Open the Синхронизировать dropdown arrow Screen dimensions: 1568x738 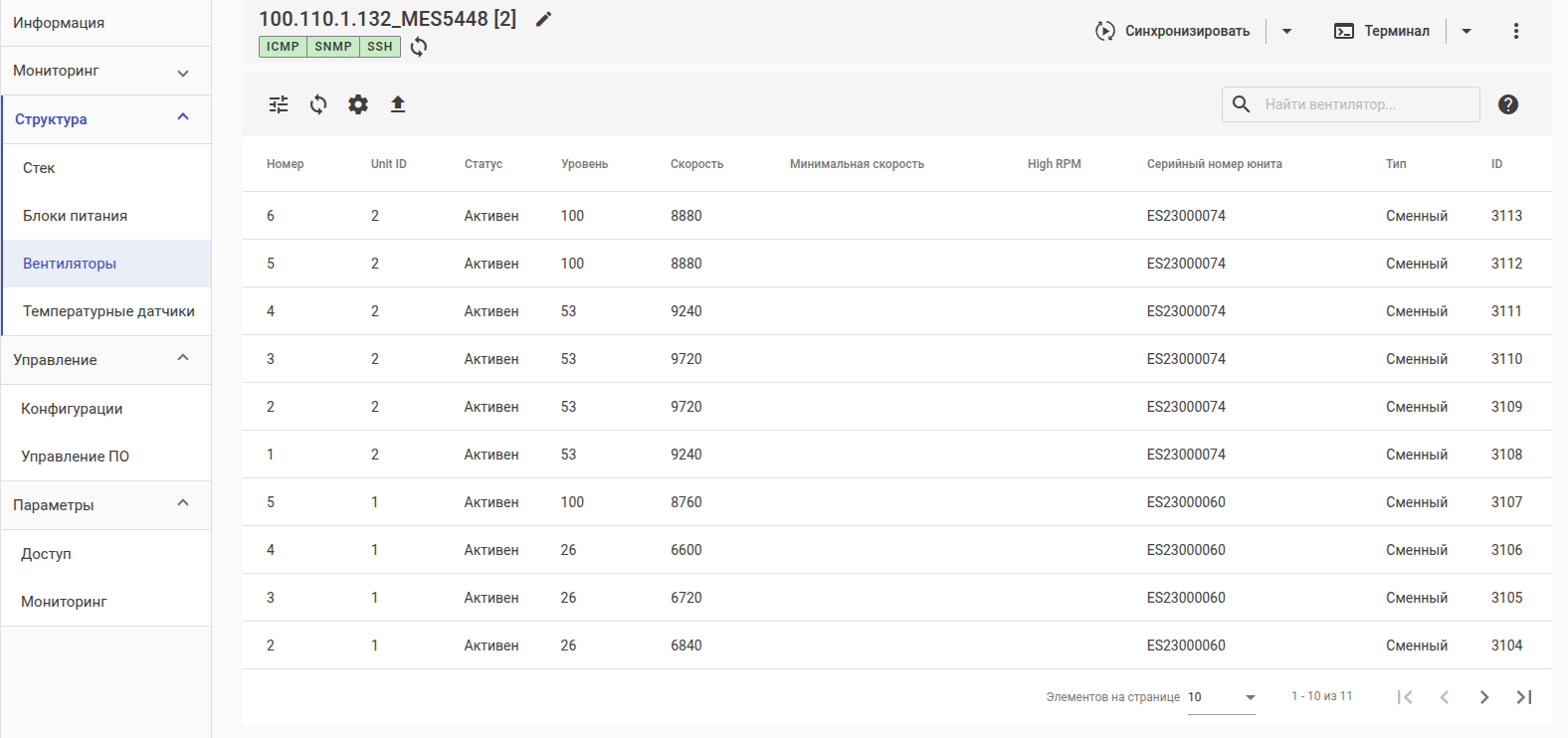click(1286, 31)
